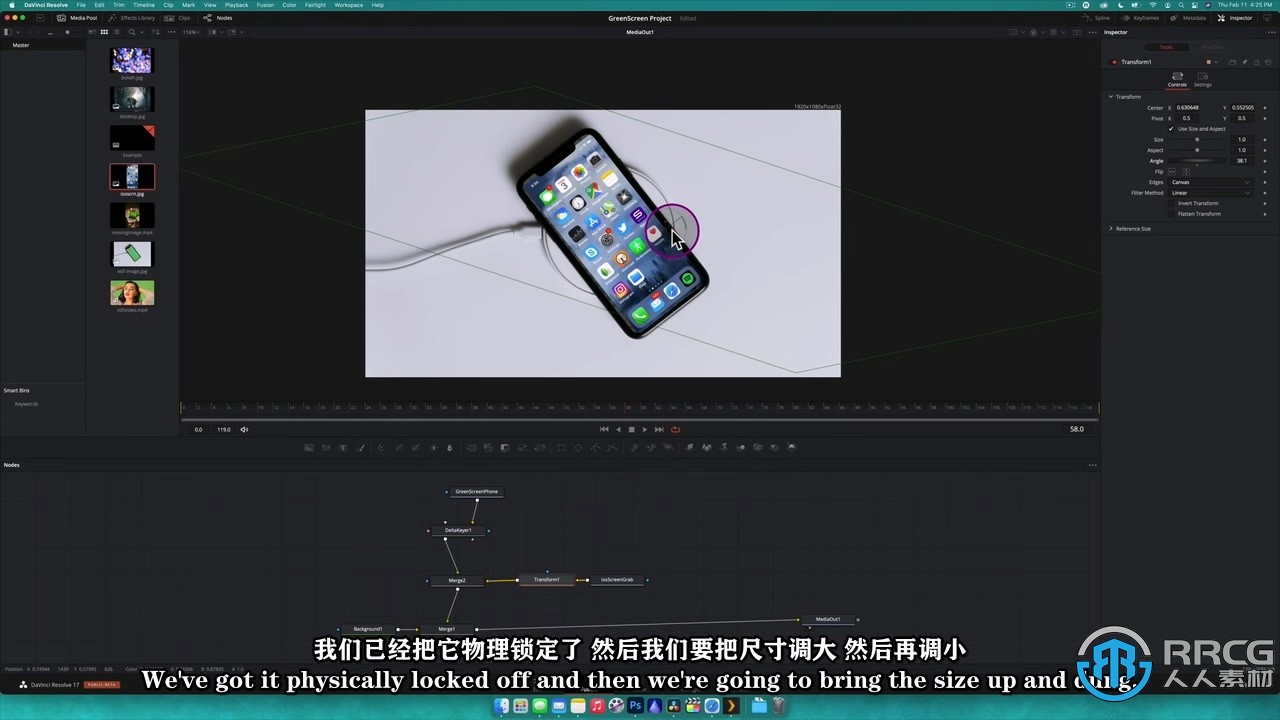1280x720 pixels.
Task: Open the Timeline menu
Action: [x=144, y=5]
